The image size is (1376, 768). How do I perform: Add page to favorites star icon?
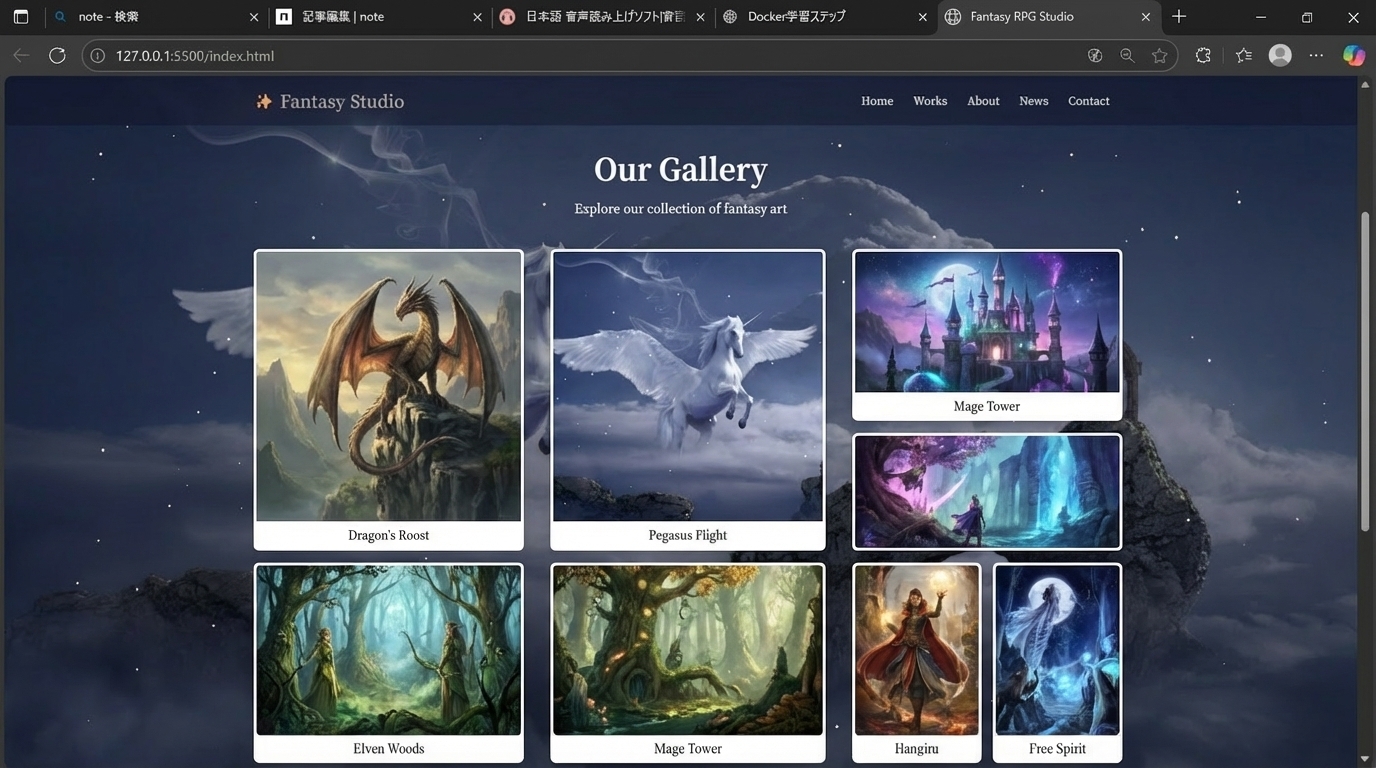pos(1160,56)
